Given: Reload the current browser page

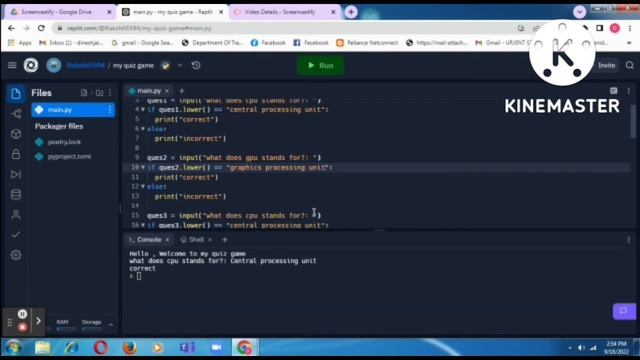Looking at the screenshot, I should 41,28.
